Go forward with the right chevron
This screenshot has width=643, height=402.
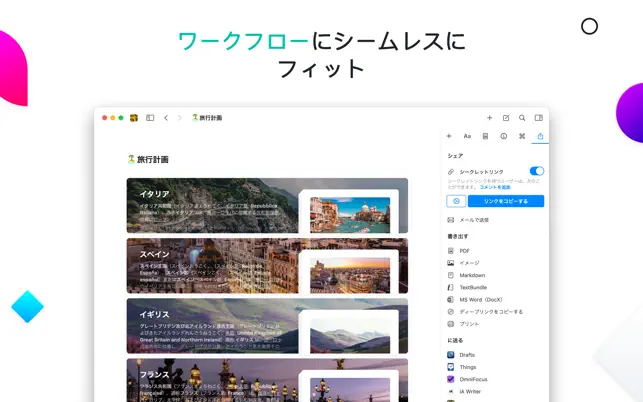pyautogui.click(x=180, y=118)
